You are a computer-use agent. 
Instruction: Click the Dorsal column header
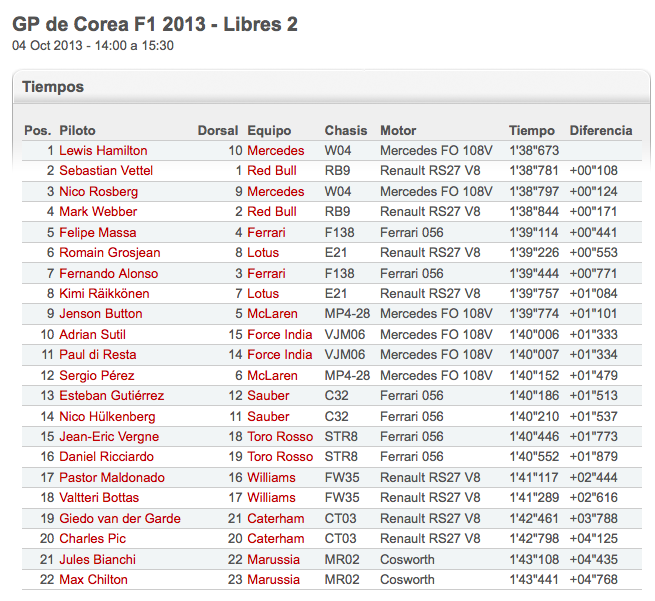[x=218, y=130]
